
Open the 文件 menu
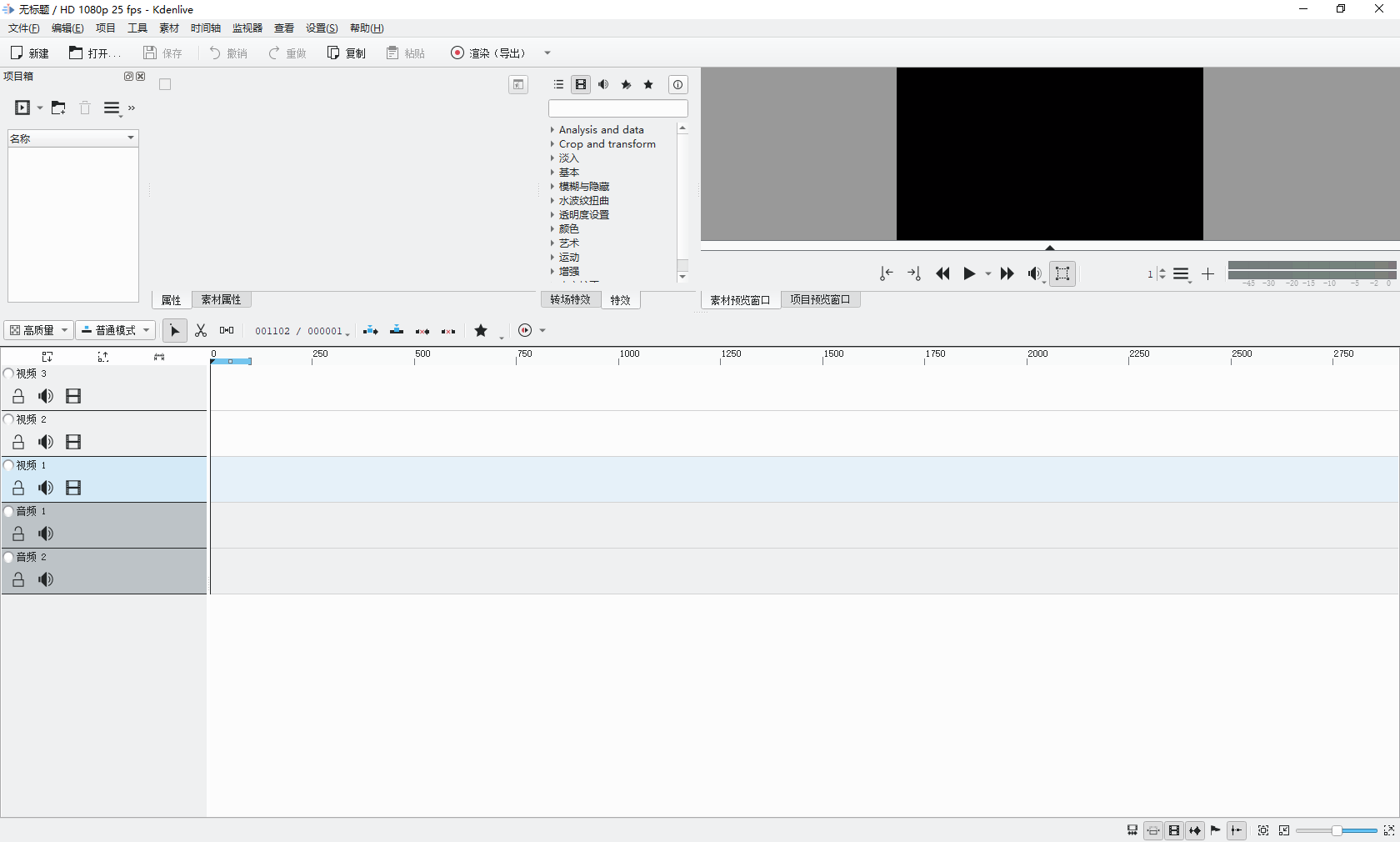pos(24,28)
